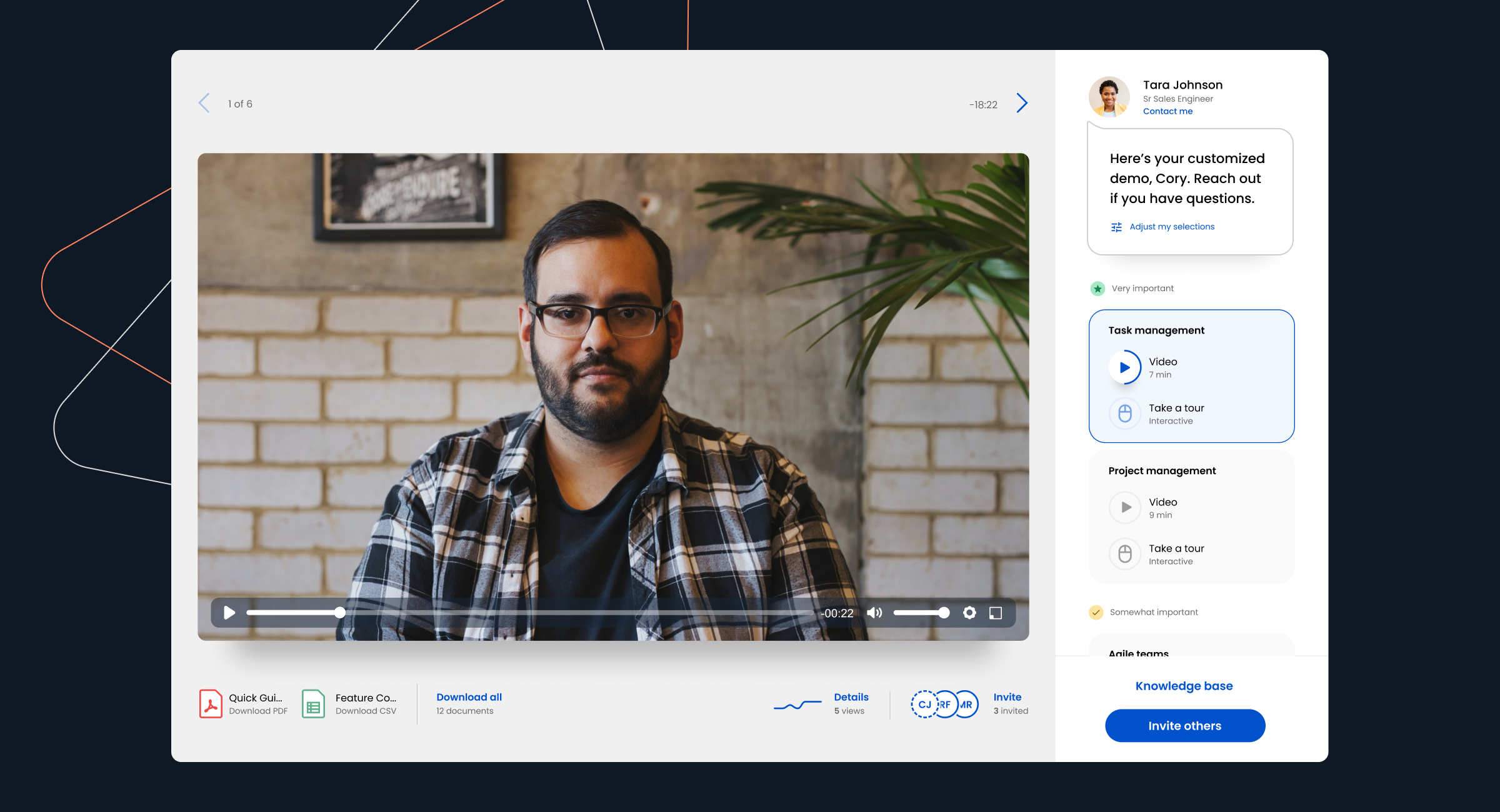Enter fullscreen mode on video player
This screenshot has width=1500, height=812.
tap(996, 613)
